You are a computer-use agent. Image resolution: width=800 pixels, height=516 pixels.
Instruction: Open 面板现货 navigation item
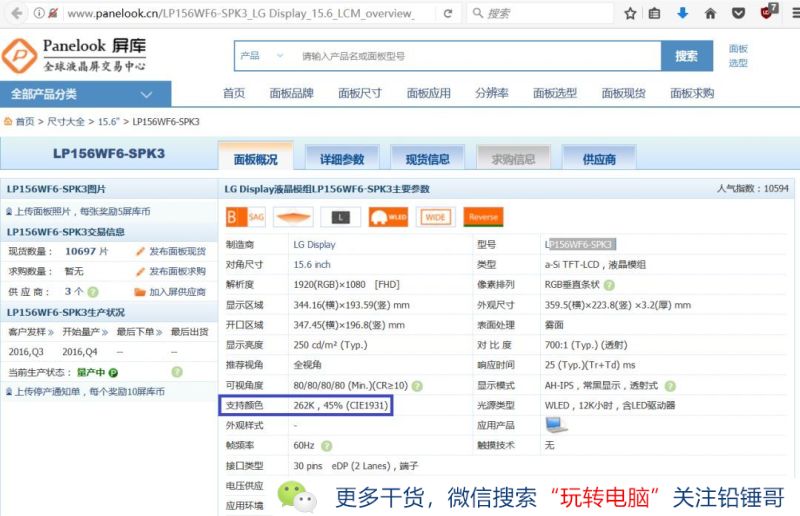point(623,93)
